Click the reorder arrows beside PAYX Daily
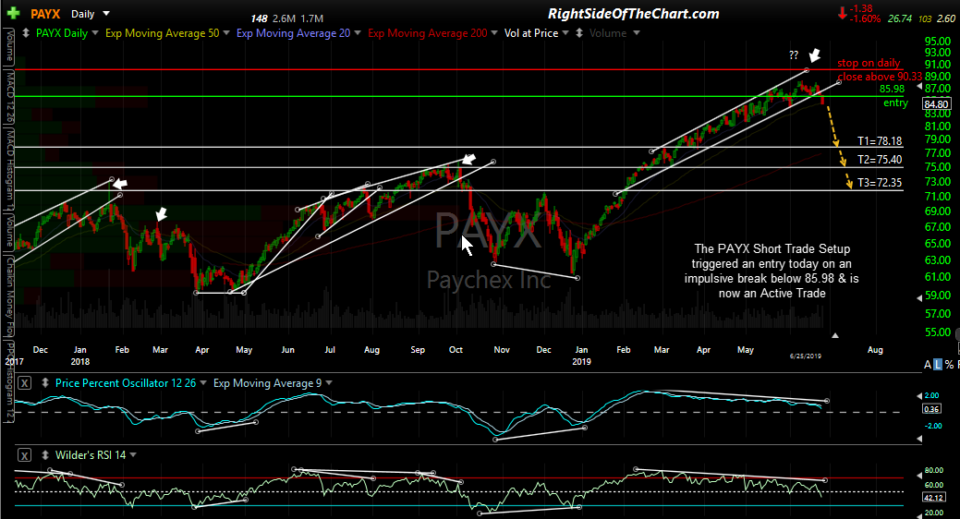960x519 pixels. pyautogui.click(x=26, y=33)
